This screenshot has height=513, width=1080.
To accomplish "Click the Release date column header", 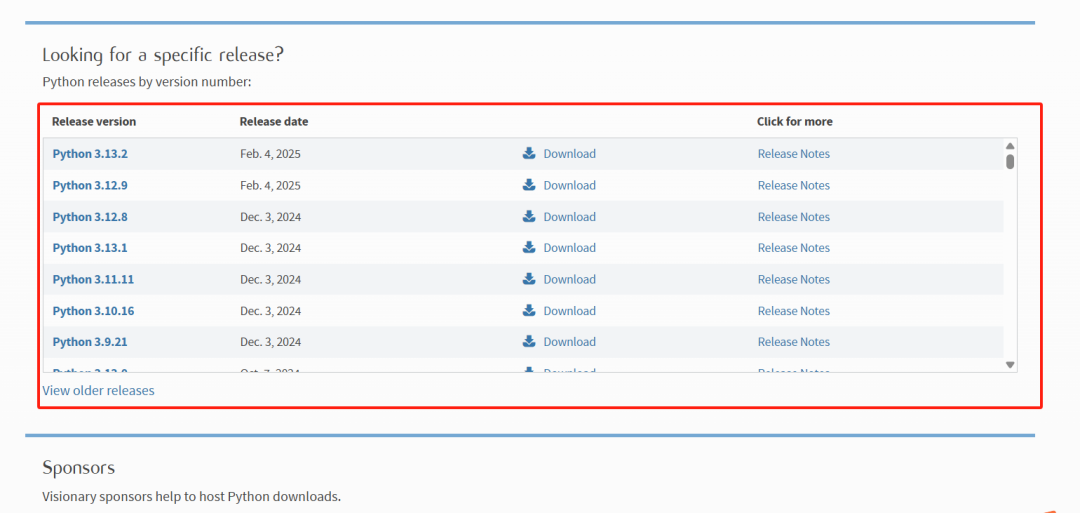I will click(x=274, y=122).
